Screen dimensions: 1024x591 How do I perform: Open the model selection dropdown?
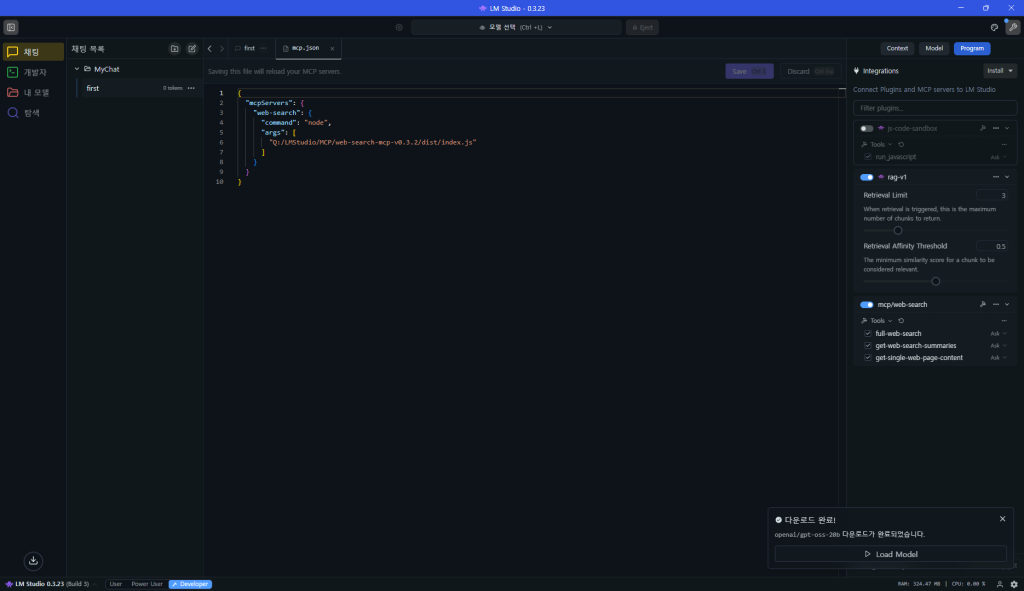point(516,27)
